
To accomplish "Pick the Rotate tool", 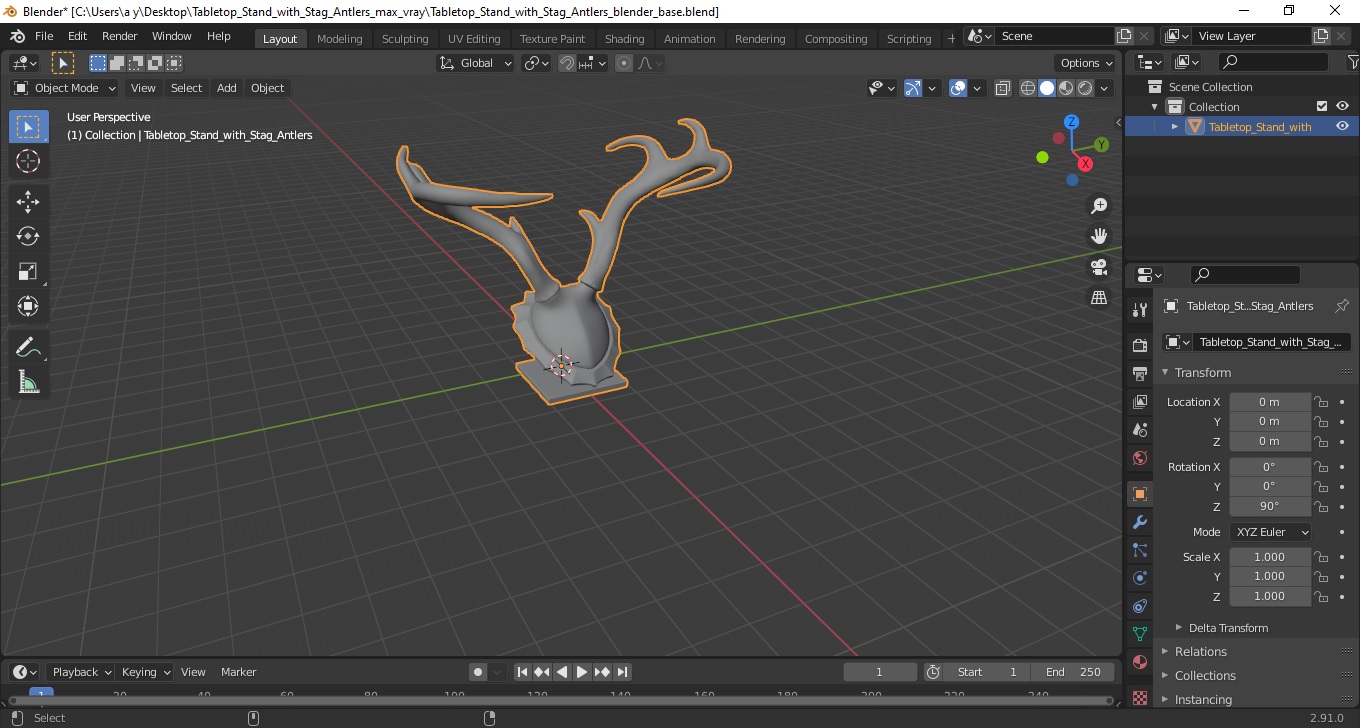I will [28, 236].
